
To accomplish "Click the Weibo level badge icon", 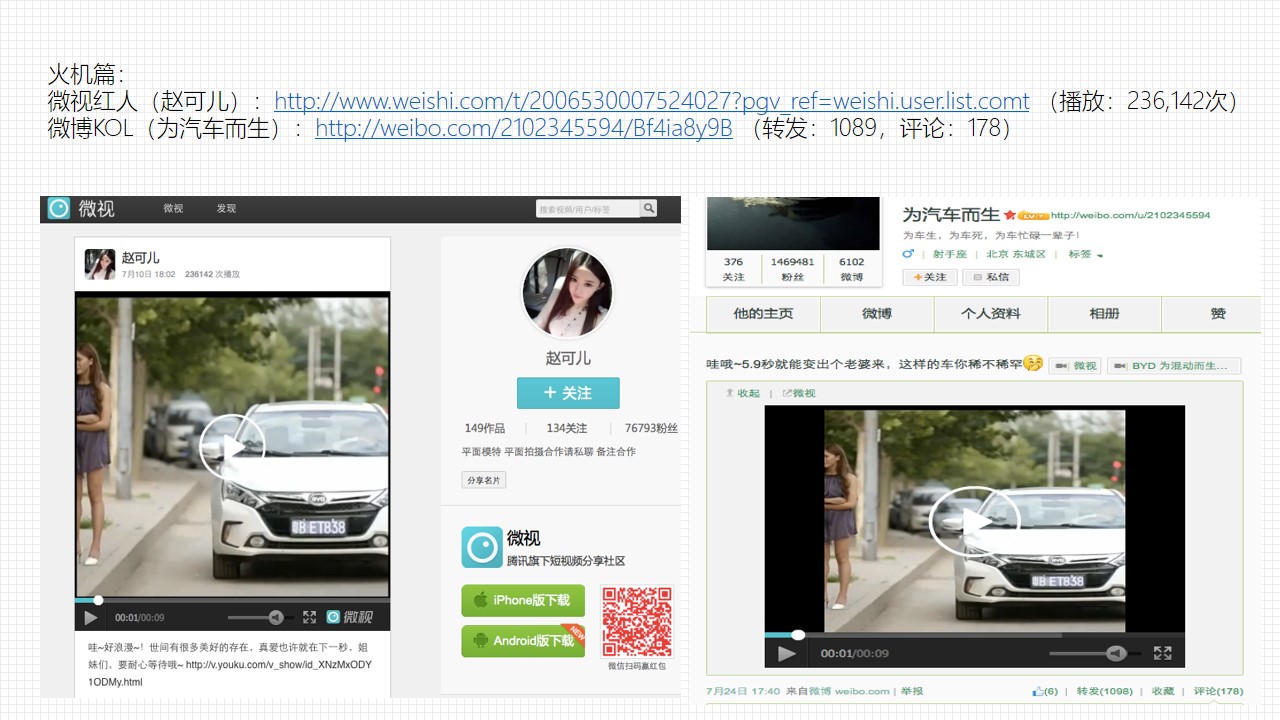I will coord(1032,215).
